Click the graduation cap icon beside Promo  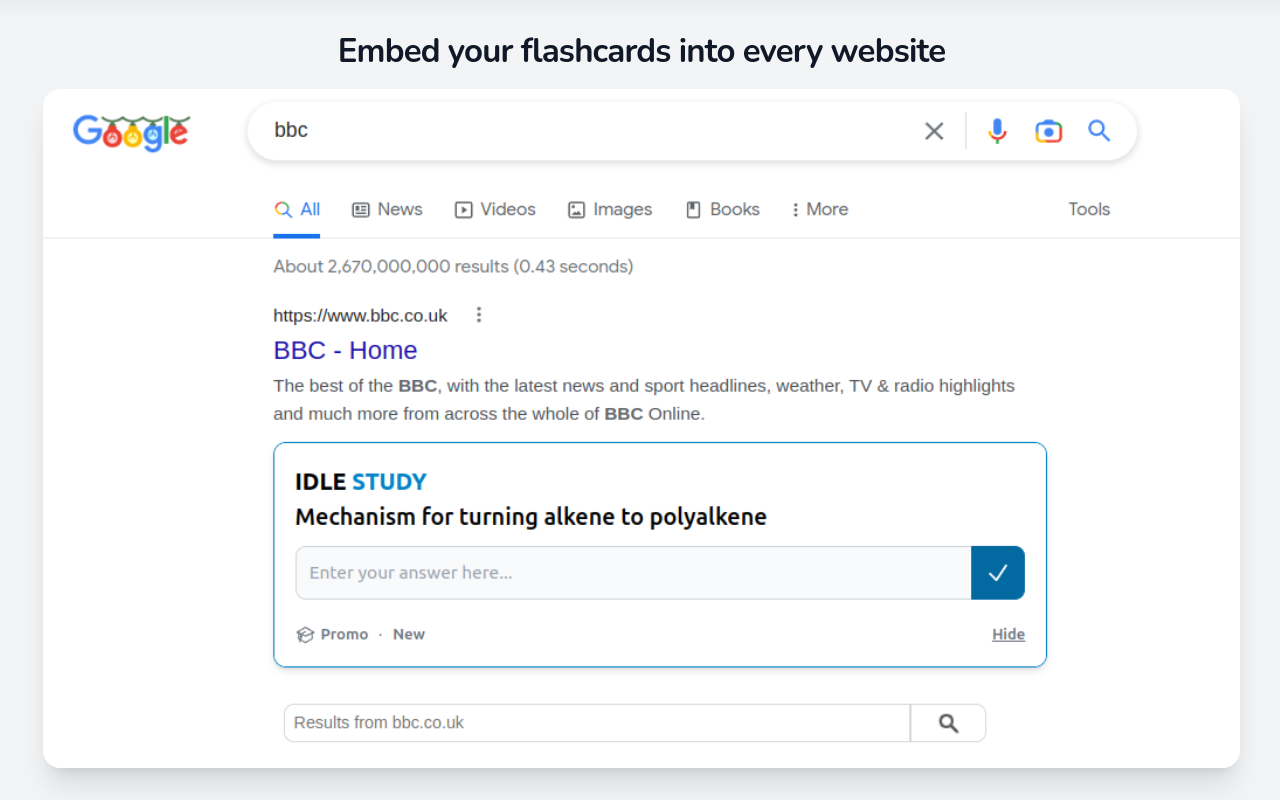tap(305, 634)
